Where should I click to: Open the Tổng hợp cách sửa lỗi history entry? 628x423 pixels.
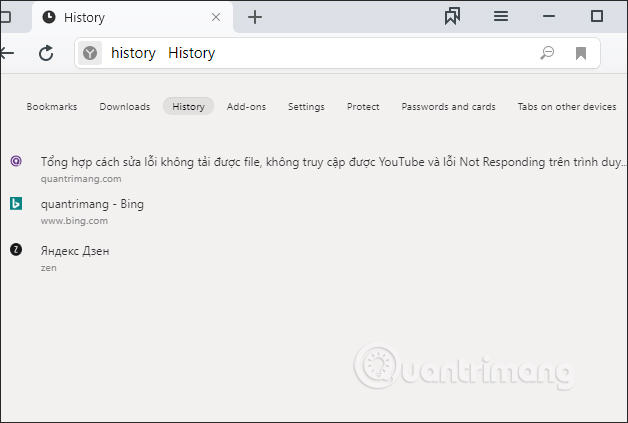click(333, 162)
